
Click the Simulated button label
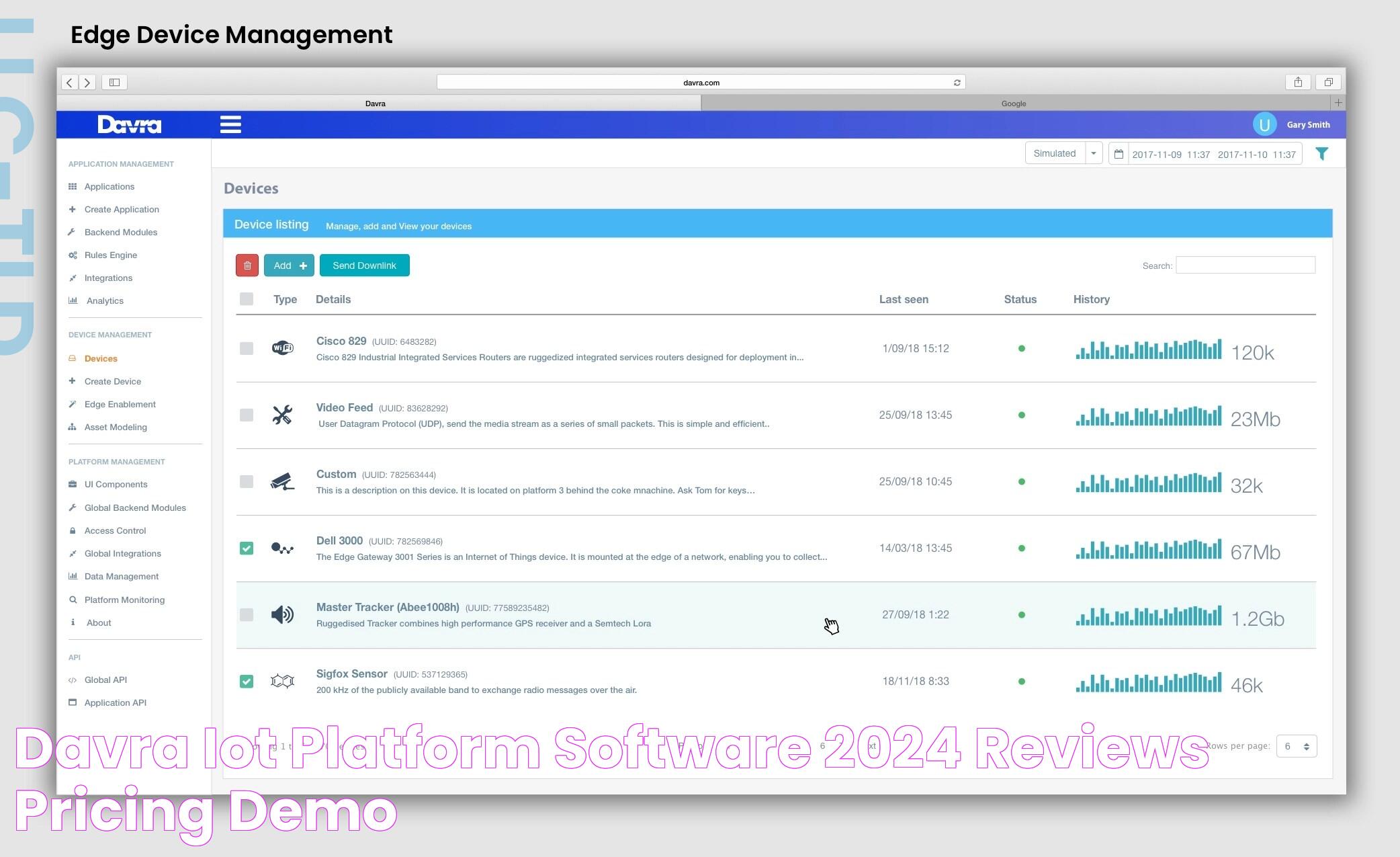point(1055,153)
